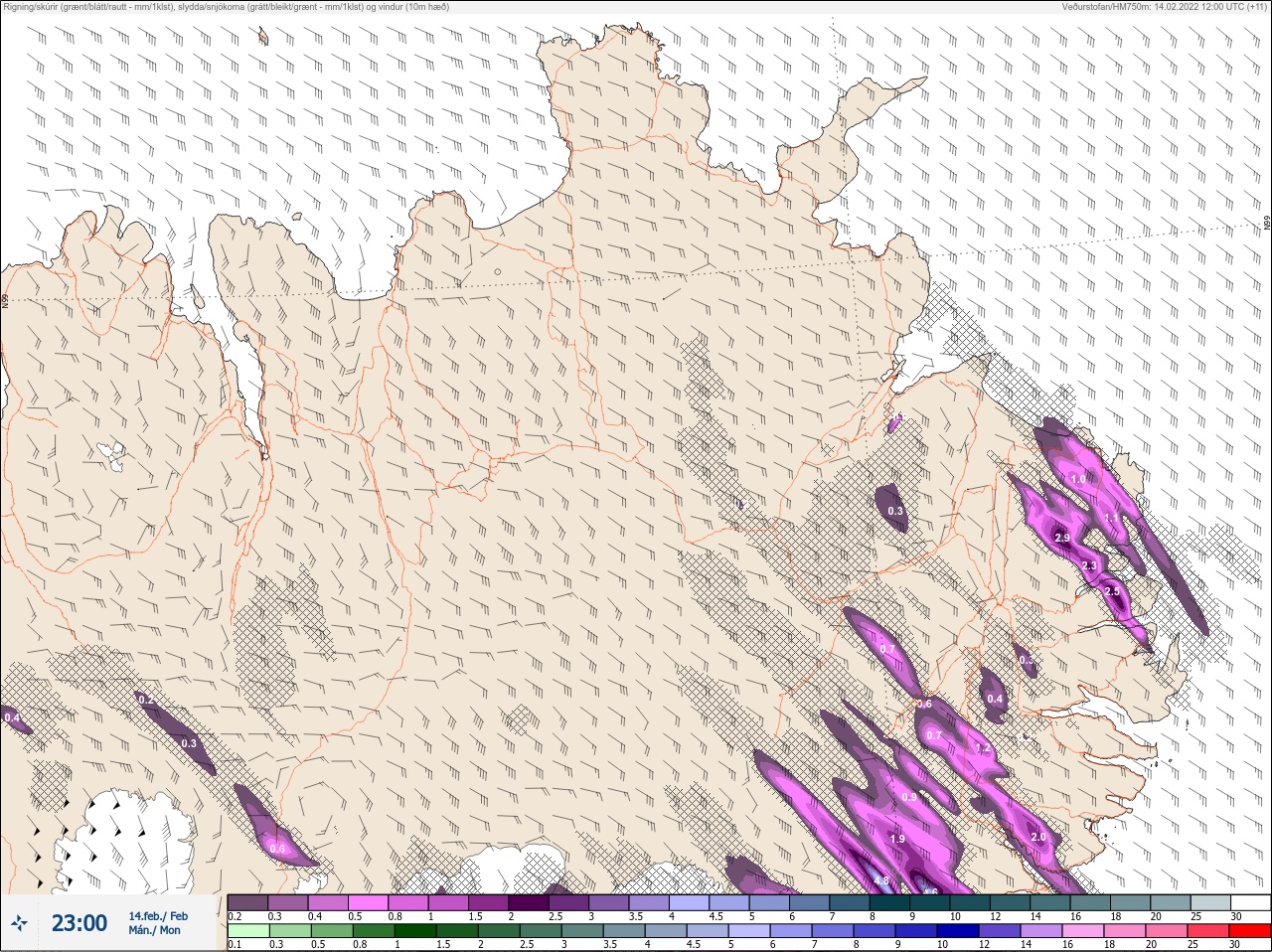Click the dark mauve snow swatch starting at 0.2

pos(247,902)
